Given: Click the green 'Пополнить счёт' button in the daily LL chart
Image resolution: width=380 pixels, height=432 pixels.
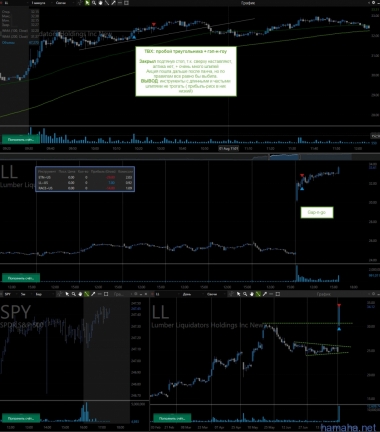Looking at the screenshot, I should 172,418.
